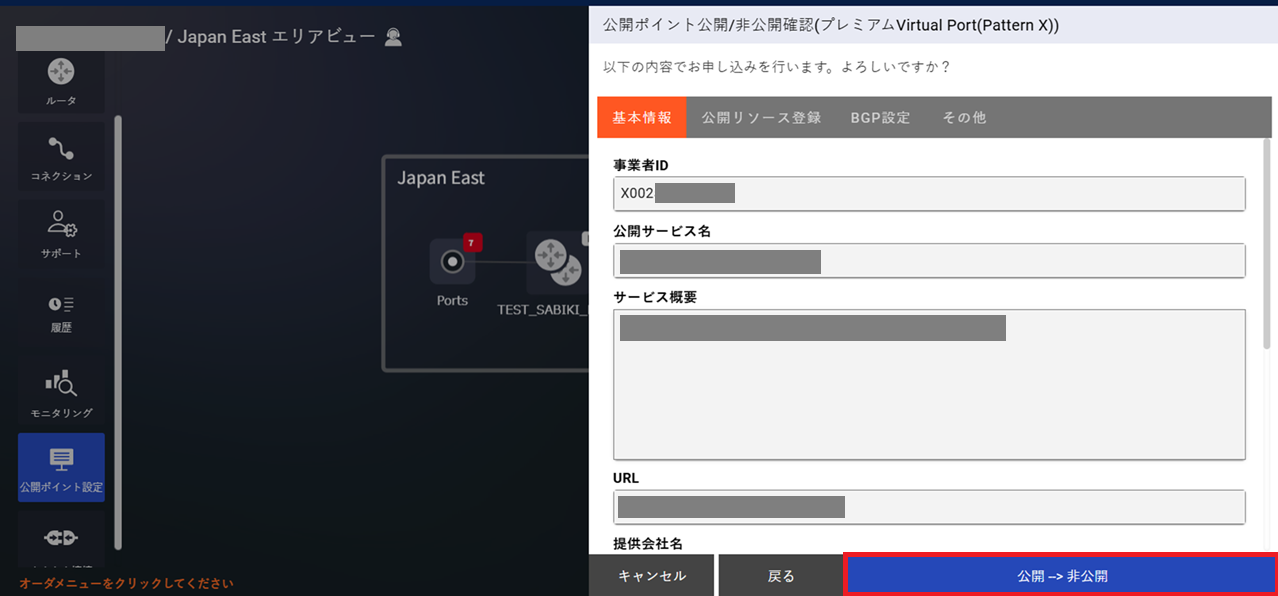Click inside the 事業者ID field
This screenshot has width=1278, height=596.
coord(928,193)
